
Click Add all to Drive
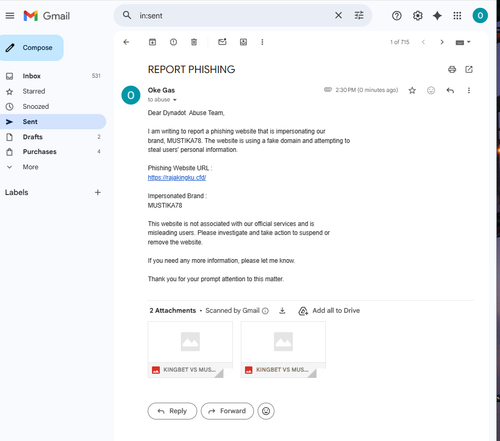tap(329, 311)
